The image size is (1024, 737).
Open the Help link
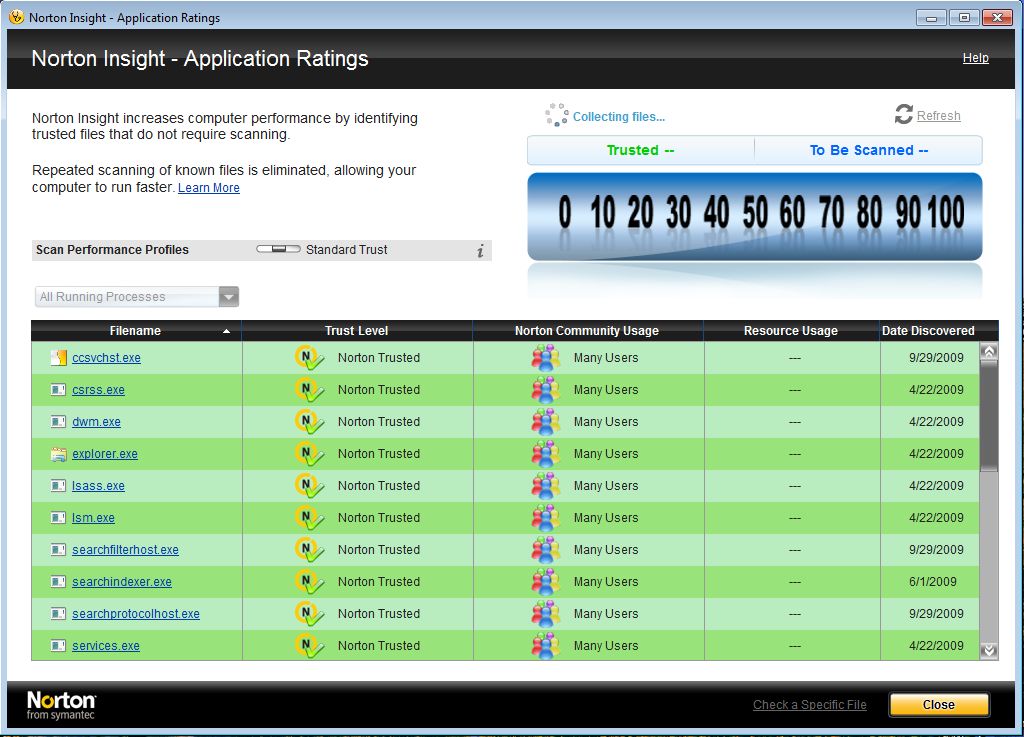pos(976,58)
